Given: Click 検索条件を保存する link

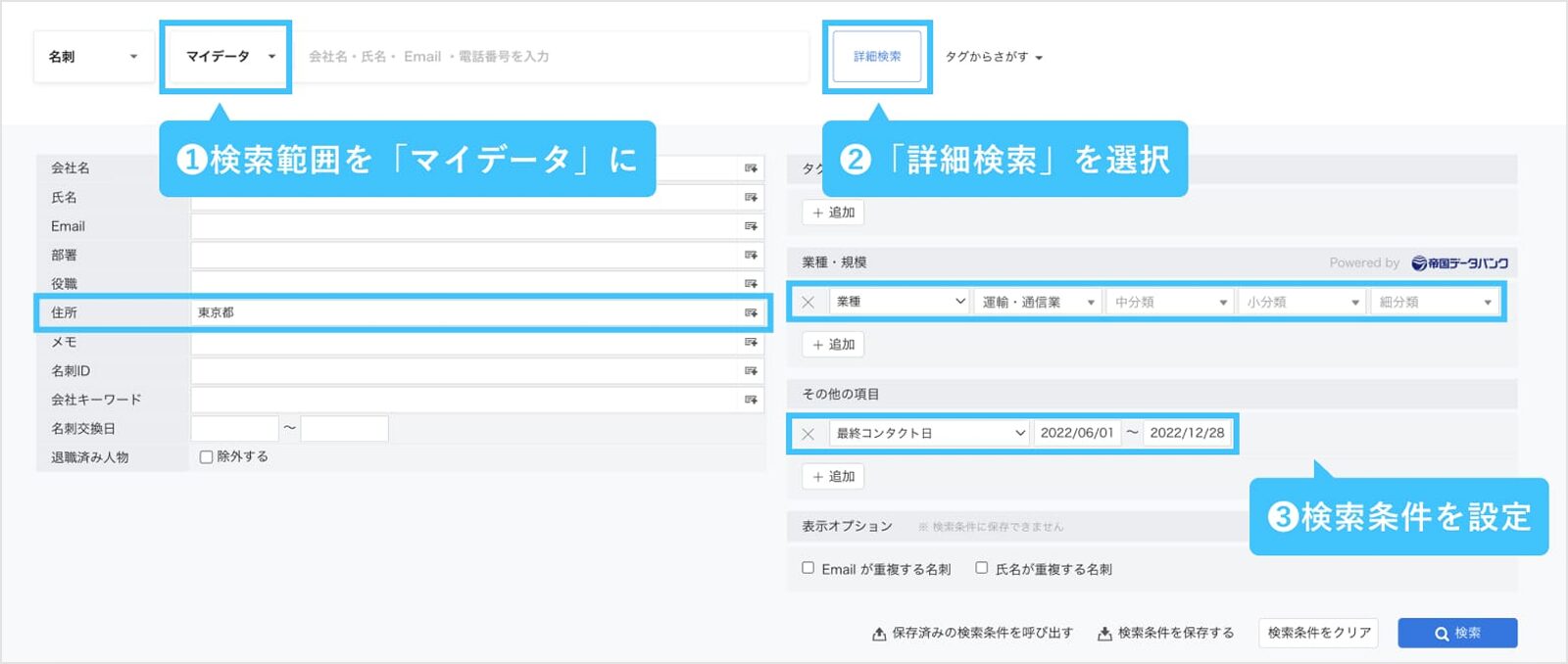Looking at the screenshot, I should click(x=1166, y=634).
